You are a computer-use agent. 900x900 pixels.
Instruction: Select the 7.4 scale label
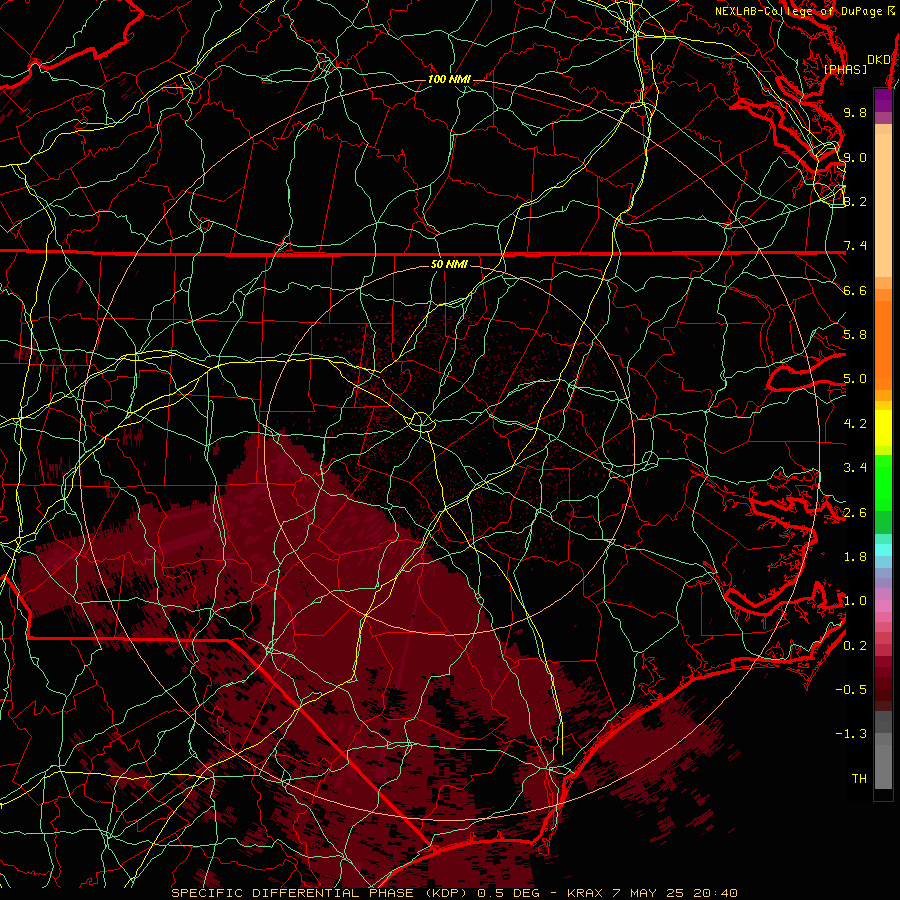[855, 246]
